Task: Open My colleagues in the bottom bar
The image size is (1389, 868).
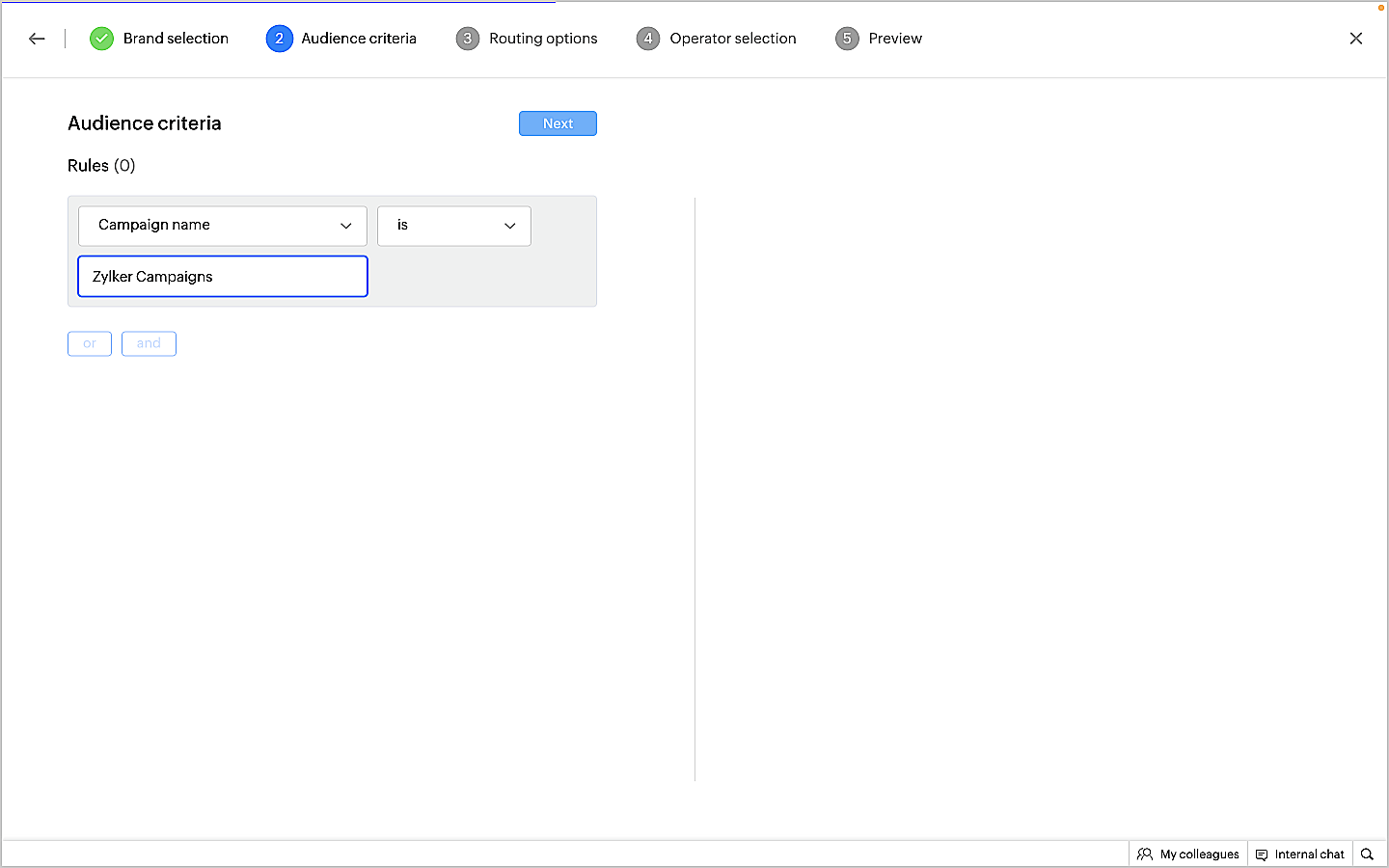Action: click(1188, 854)
